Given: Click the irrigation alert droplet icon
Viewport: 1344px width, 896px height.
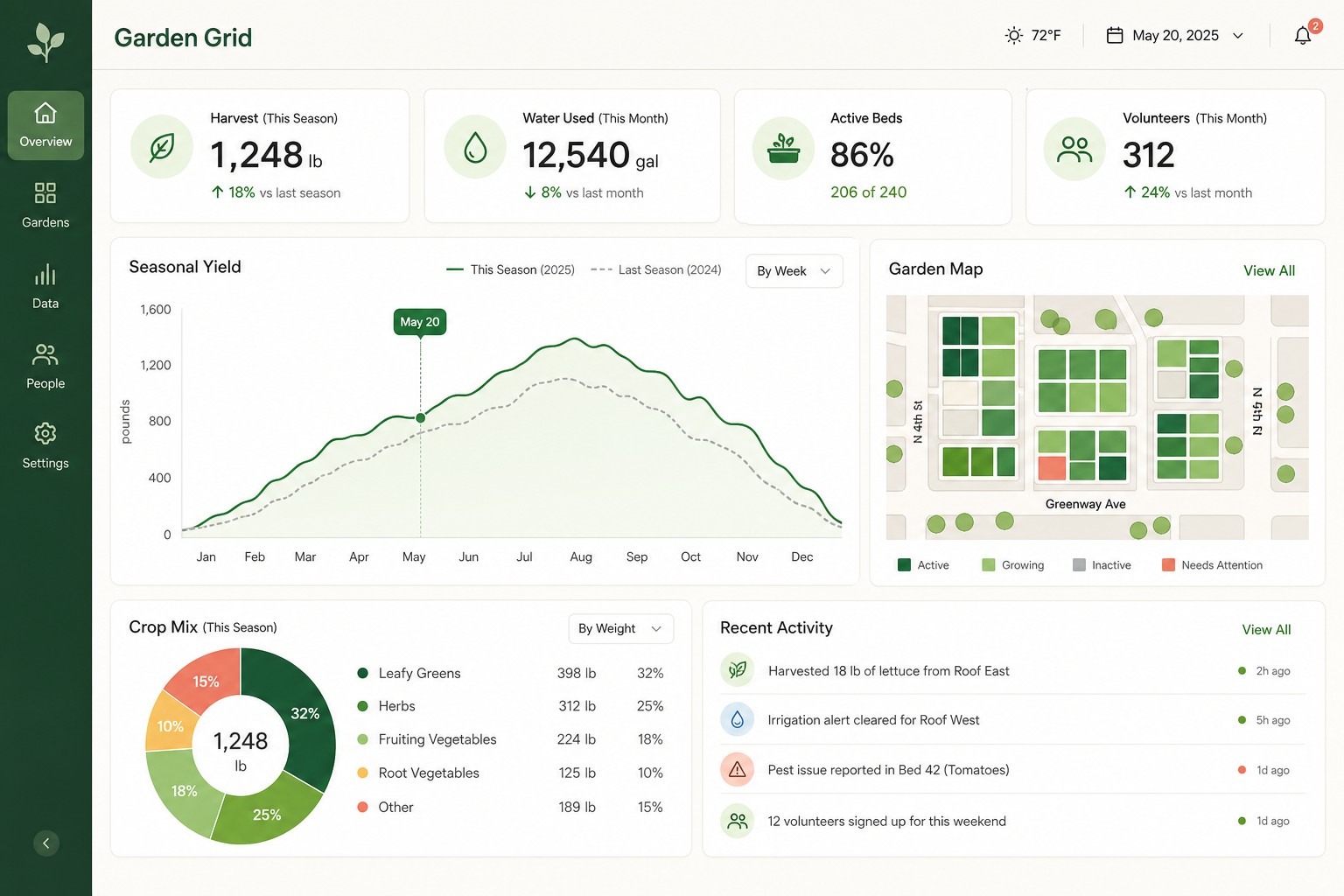Looking at the screenshot, I should click(x=738, y=719).
